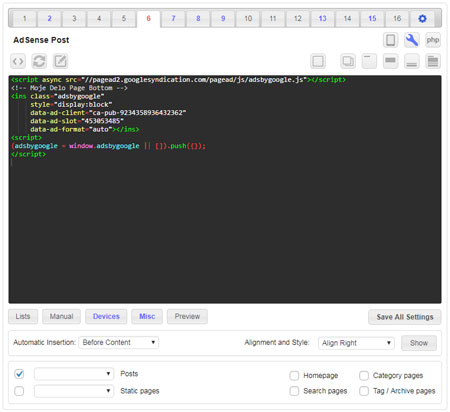This screenshot has width=450, height=412.
Task: Switch to block tab 3
Action: pyautogui.click(x=74, y=18)
